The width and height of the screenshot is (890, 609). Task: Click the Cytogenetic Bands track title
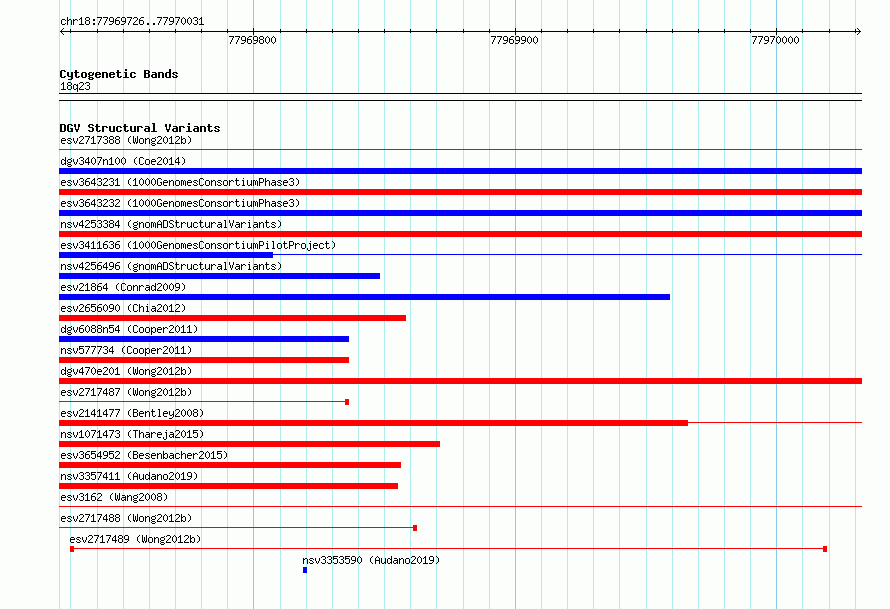[x=119, y=74]
